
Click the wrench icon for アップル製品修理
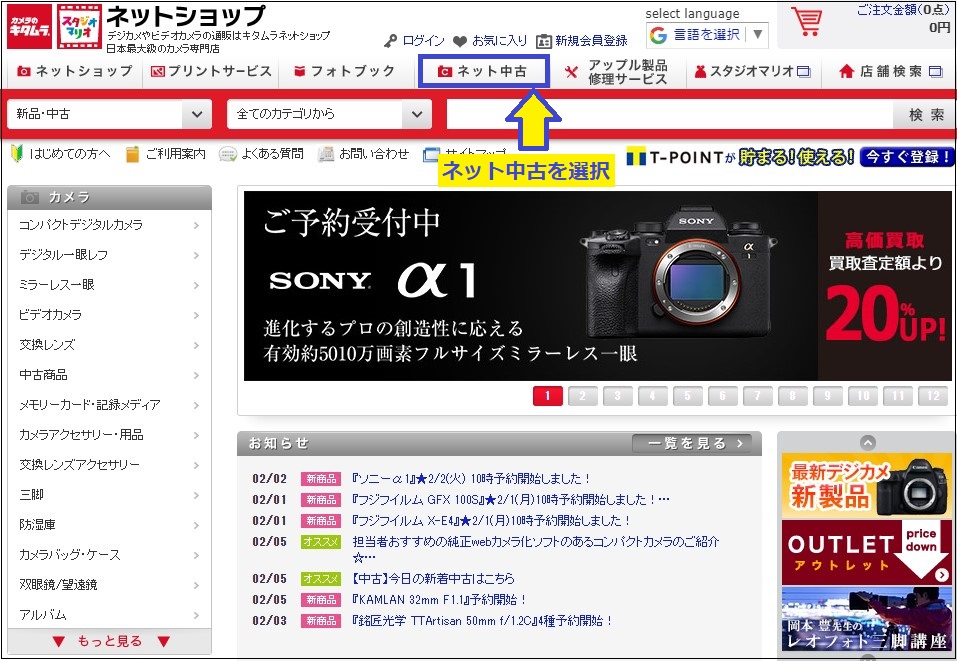tap(571, 72)
